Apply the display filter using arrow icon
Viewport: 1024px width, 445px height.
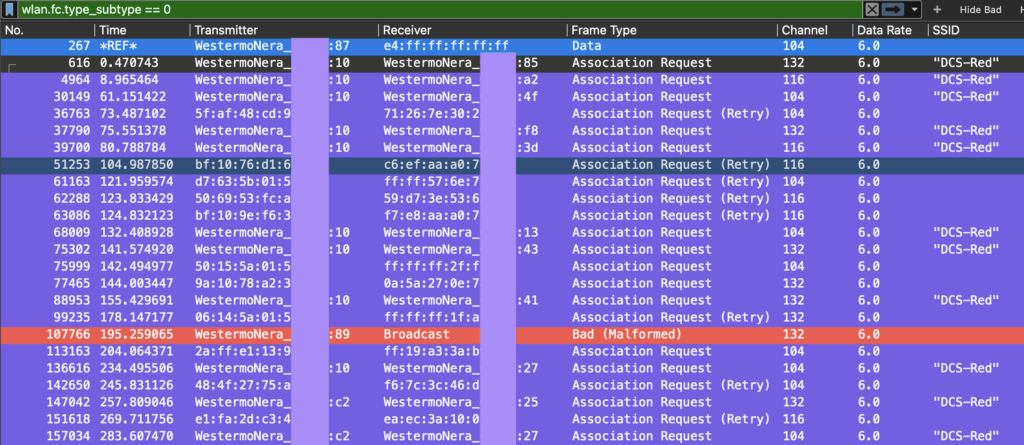pyautogui.click(x=893, y=9)
